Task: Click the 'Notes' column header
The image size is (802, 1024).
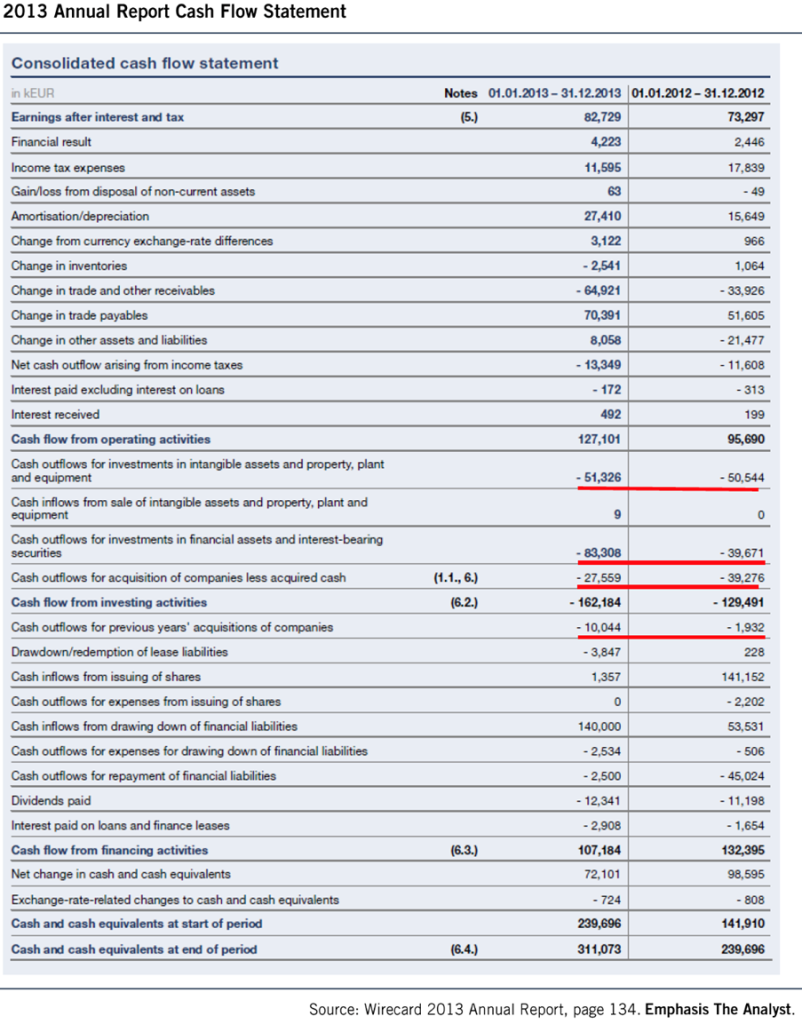Action: [x=460, y=93]
